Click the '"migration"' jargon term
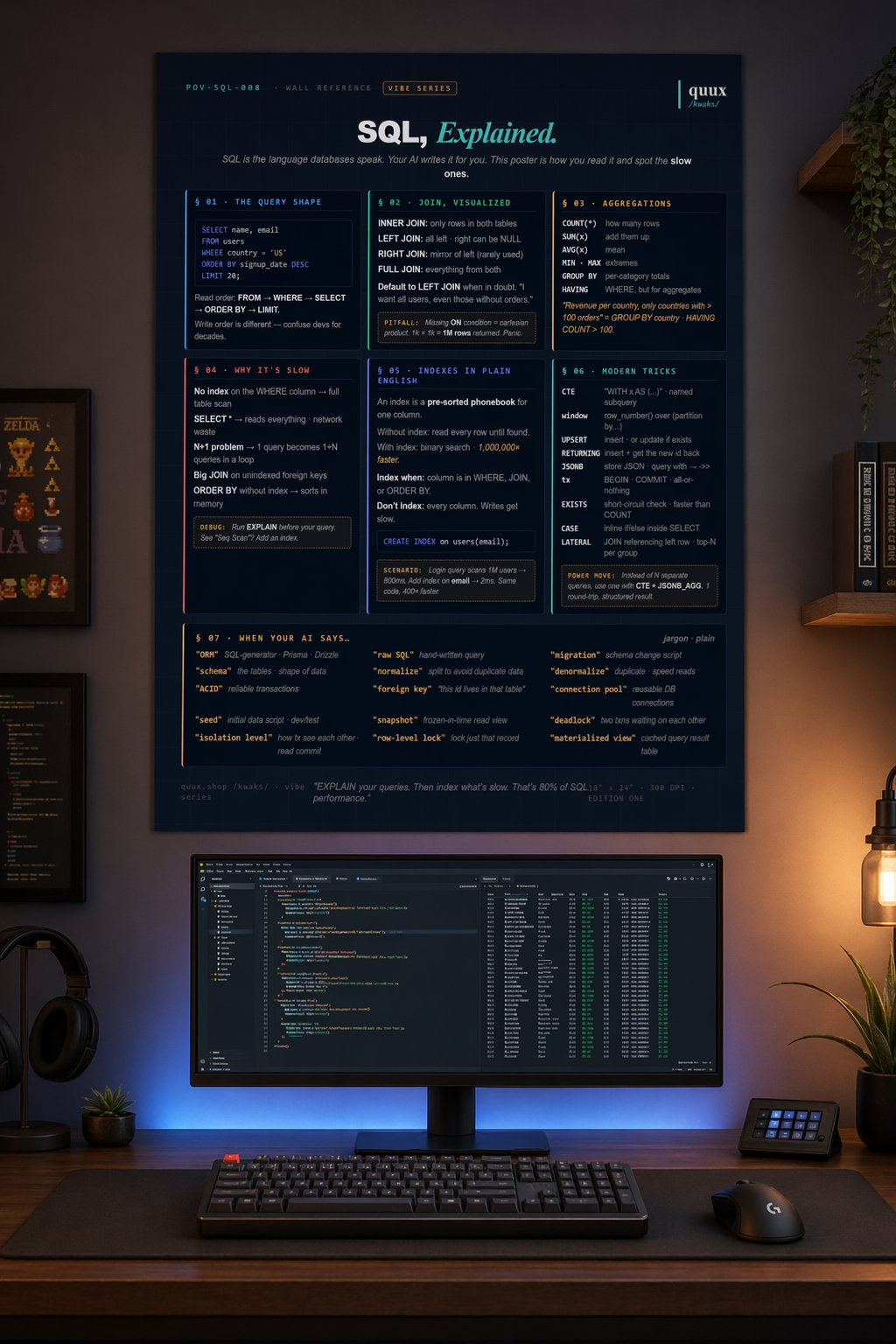This screenshot has height=1344, width=896. 576,654
